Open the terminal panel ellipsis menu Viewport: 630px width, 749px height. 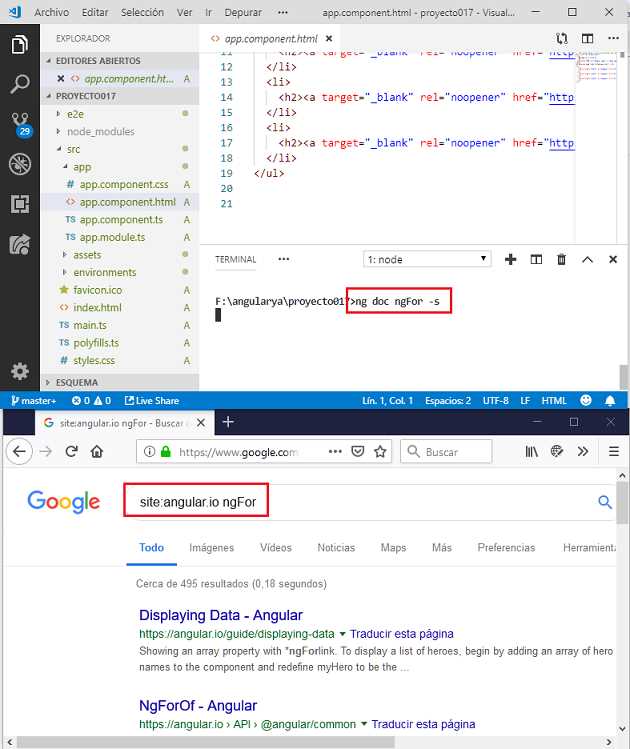click(x=284, y=259)
